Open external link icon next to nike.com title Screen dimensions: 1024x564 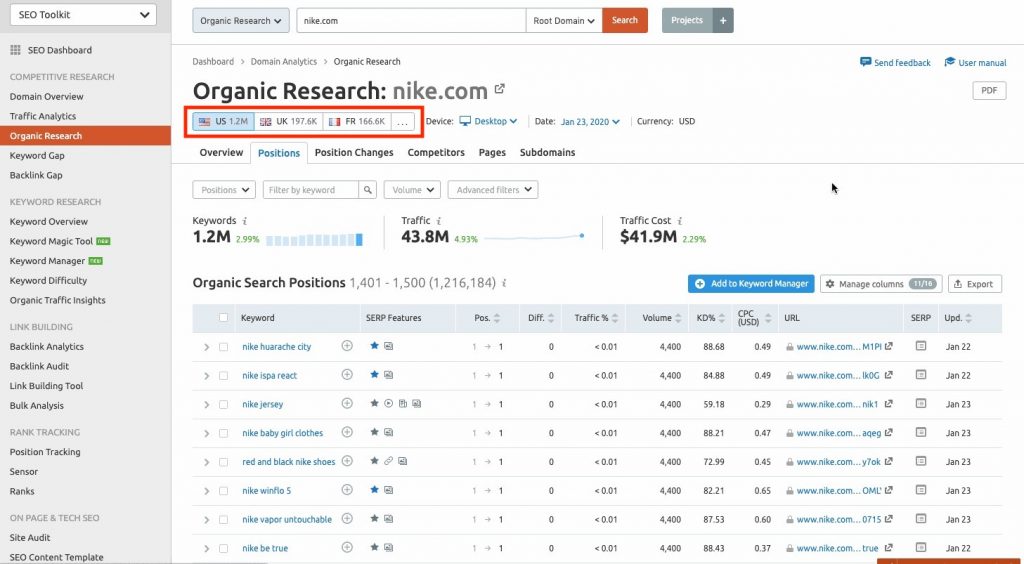click(500, 89)
